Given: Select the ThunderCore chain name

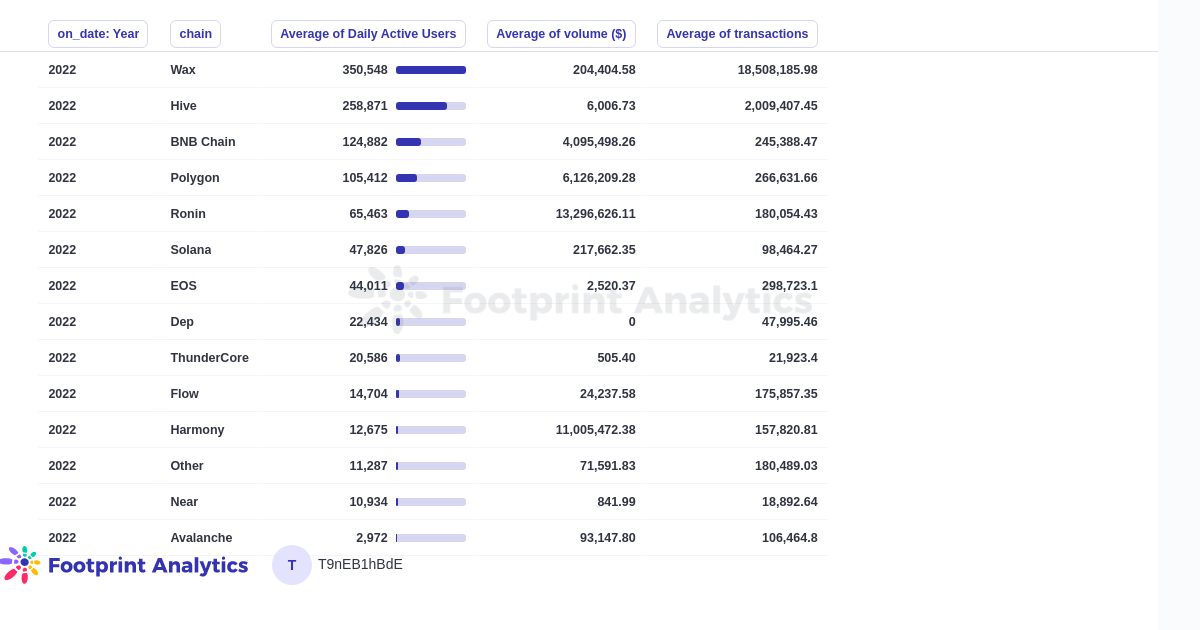Looking at the screenshot, I should [210, 358].
